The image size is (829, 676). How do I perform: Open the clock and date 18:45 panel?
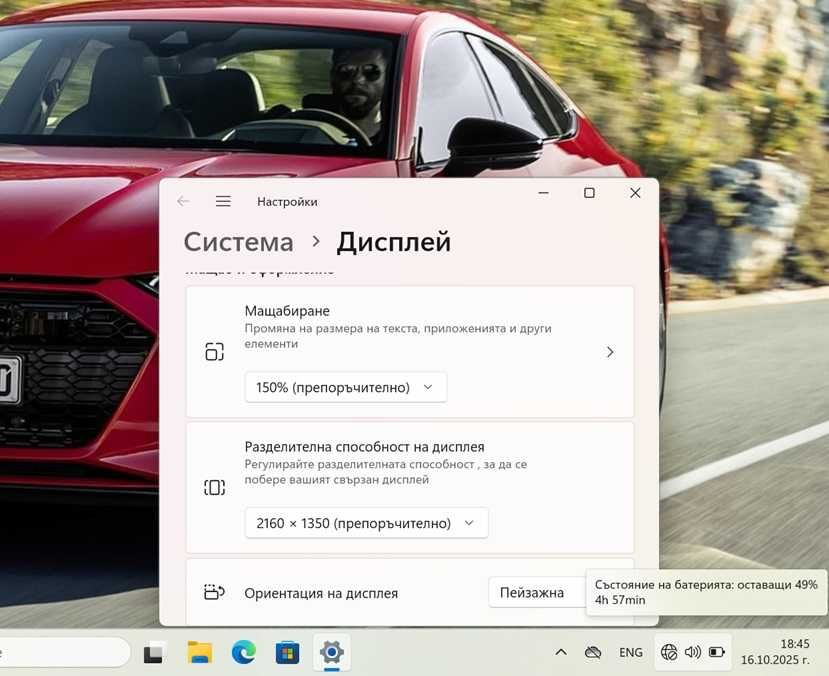[775, 652]
